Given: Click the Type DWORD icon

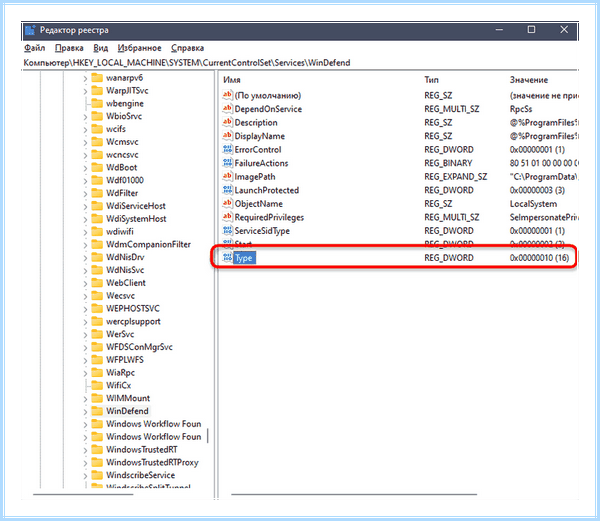Looking at the screenshot, I should point(227,257).
